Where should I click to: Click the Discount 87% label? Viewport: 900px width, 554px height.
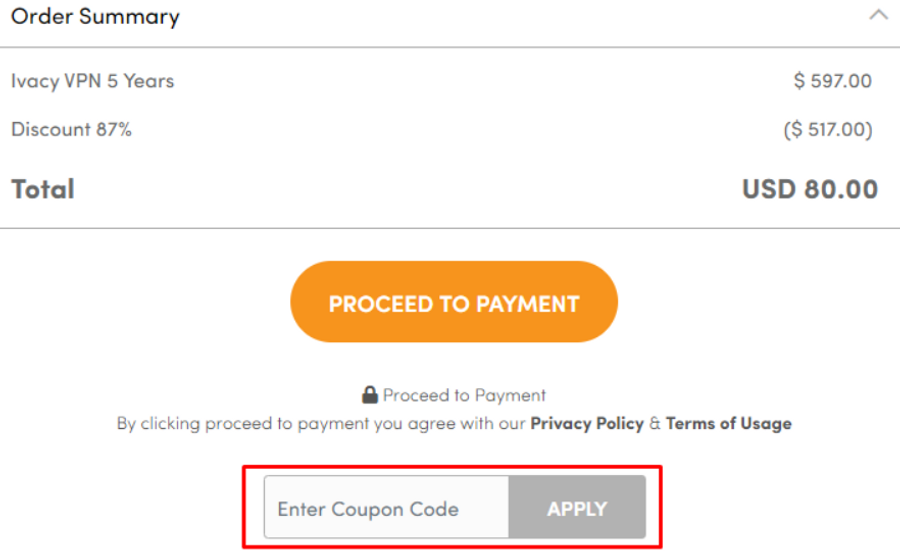(71, 129)
